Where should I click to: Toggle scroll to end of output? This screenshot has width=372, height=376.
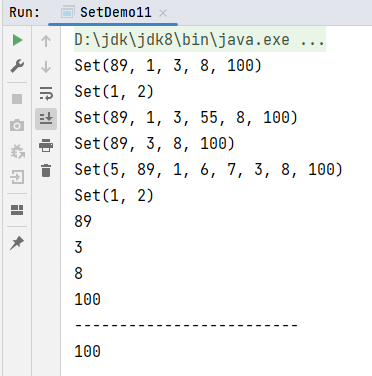point(46,119)
